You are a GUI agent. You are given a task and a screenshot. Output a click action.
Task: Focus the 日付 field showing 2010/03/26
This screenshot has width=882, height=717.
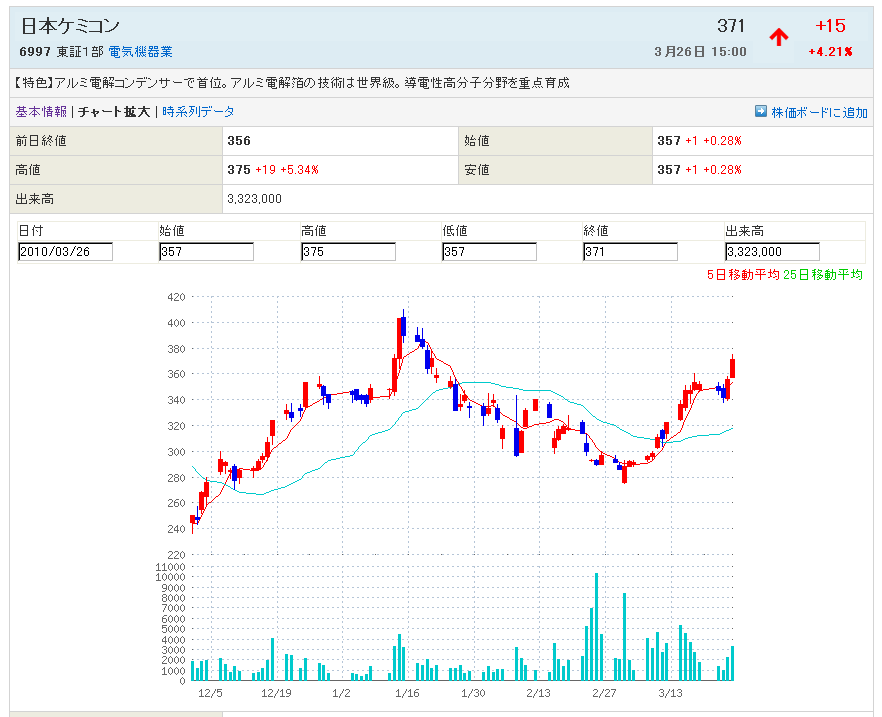click(65, 251)
